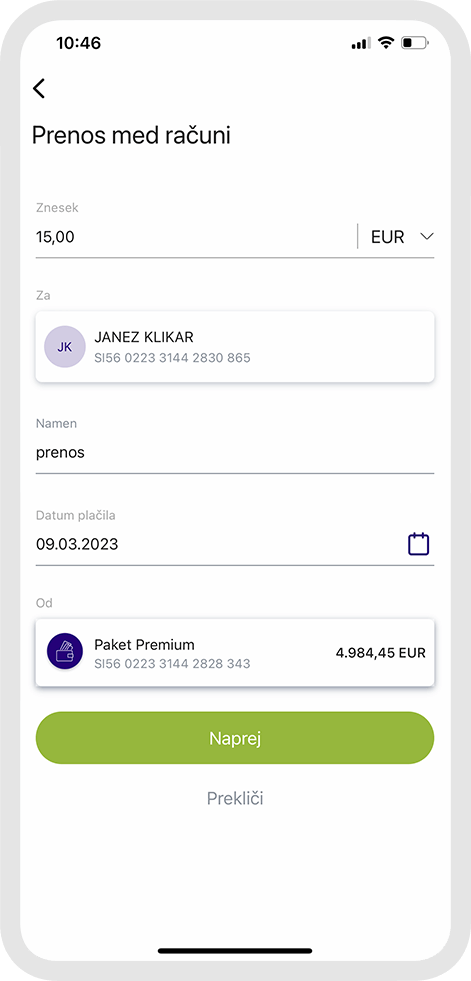
Task: Tap the 4.984,45 EUR balance amount
Action: [x=380, y=653]
